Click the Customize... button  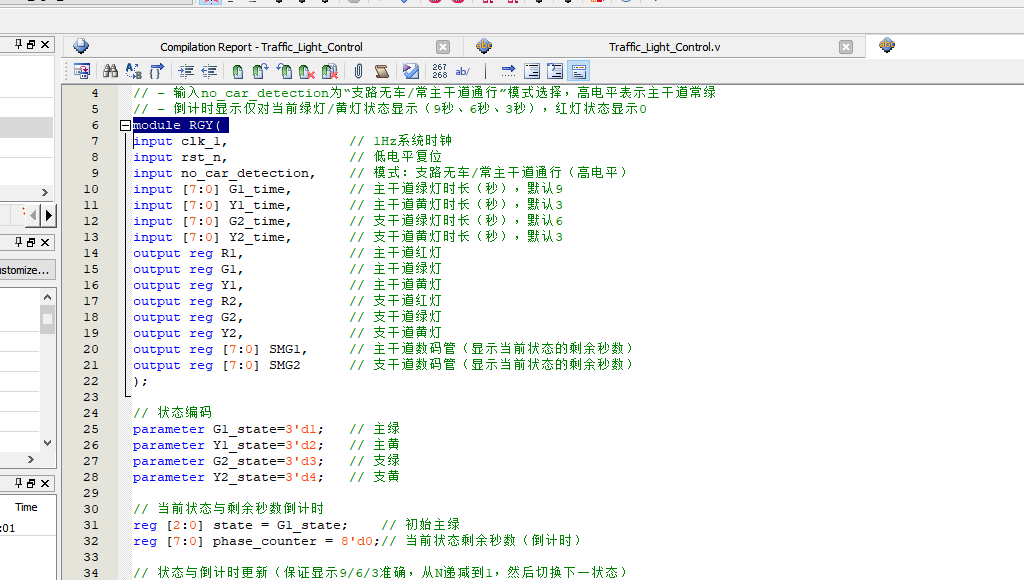(27, 270)
